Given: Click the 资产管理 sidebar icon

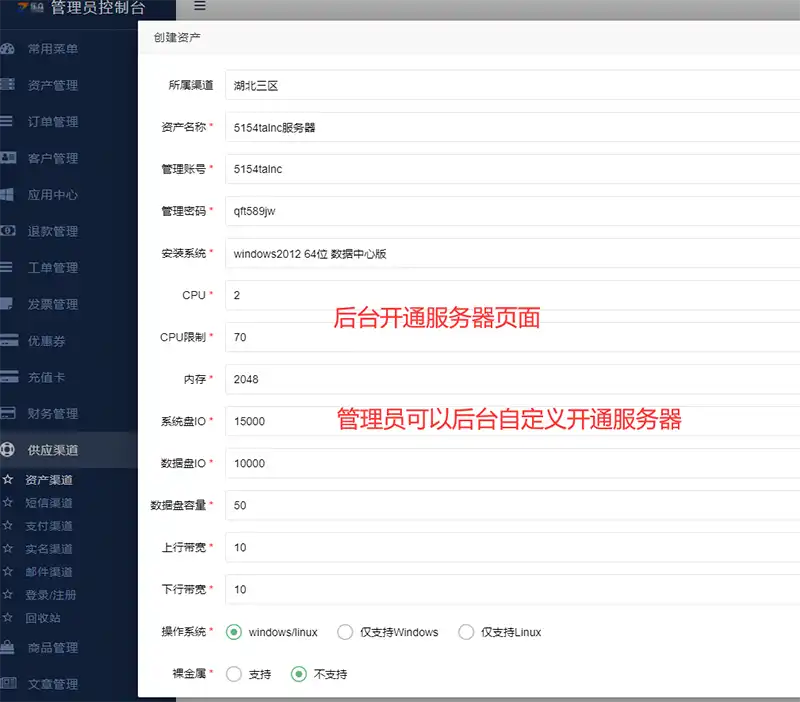Looking at the screenshot, I should (7, 84).
